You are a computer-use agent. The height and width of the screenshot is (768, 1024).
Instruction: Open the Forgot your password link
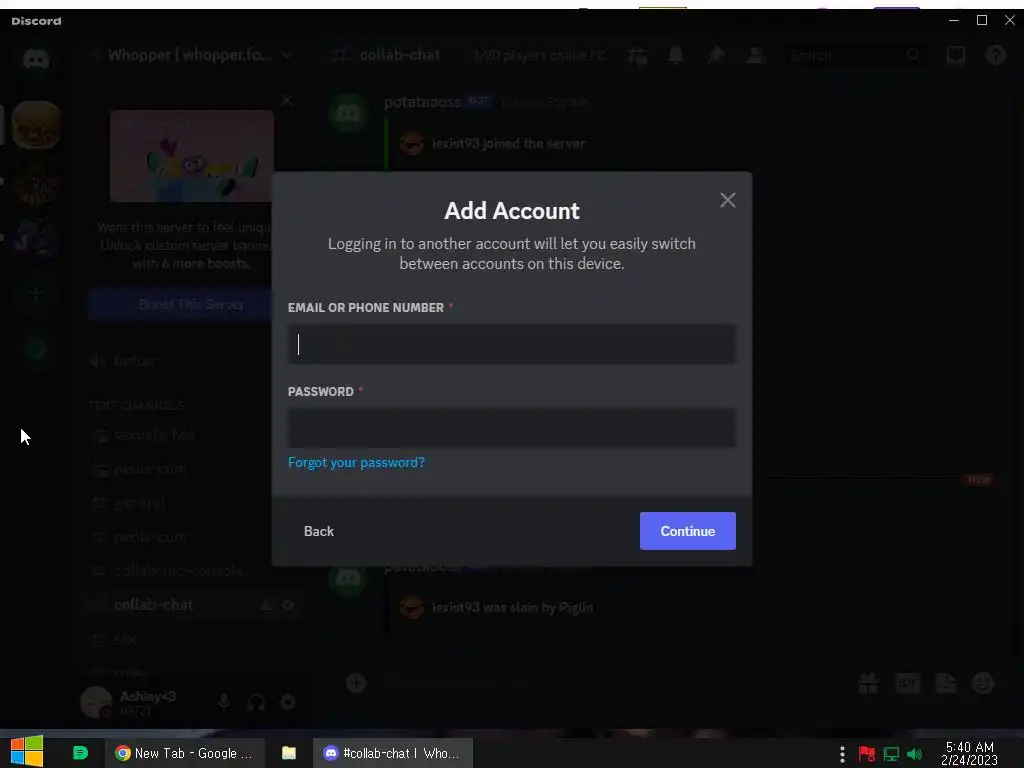[x=356, y=462]
